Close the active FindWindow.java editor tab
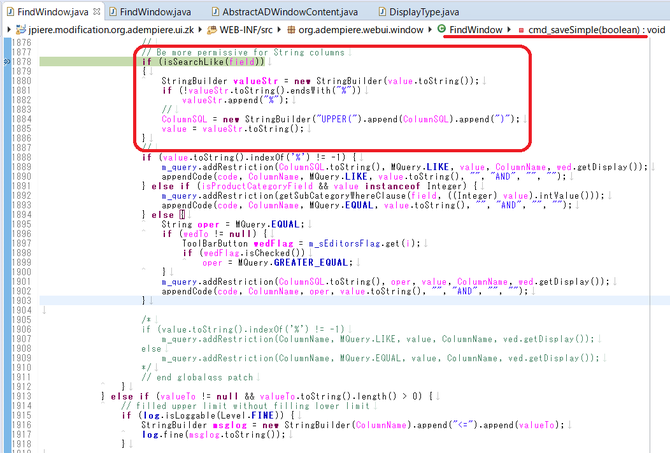Viewport: 670px width, 453px height. pos(97,12)
